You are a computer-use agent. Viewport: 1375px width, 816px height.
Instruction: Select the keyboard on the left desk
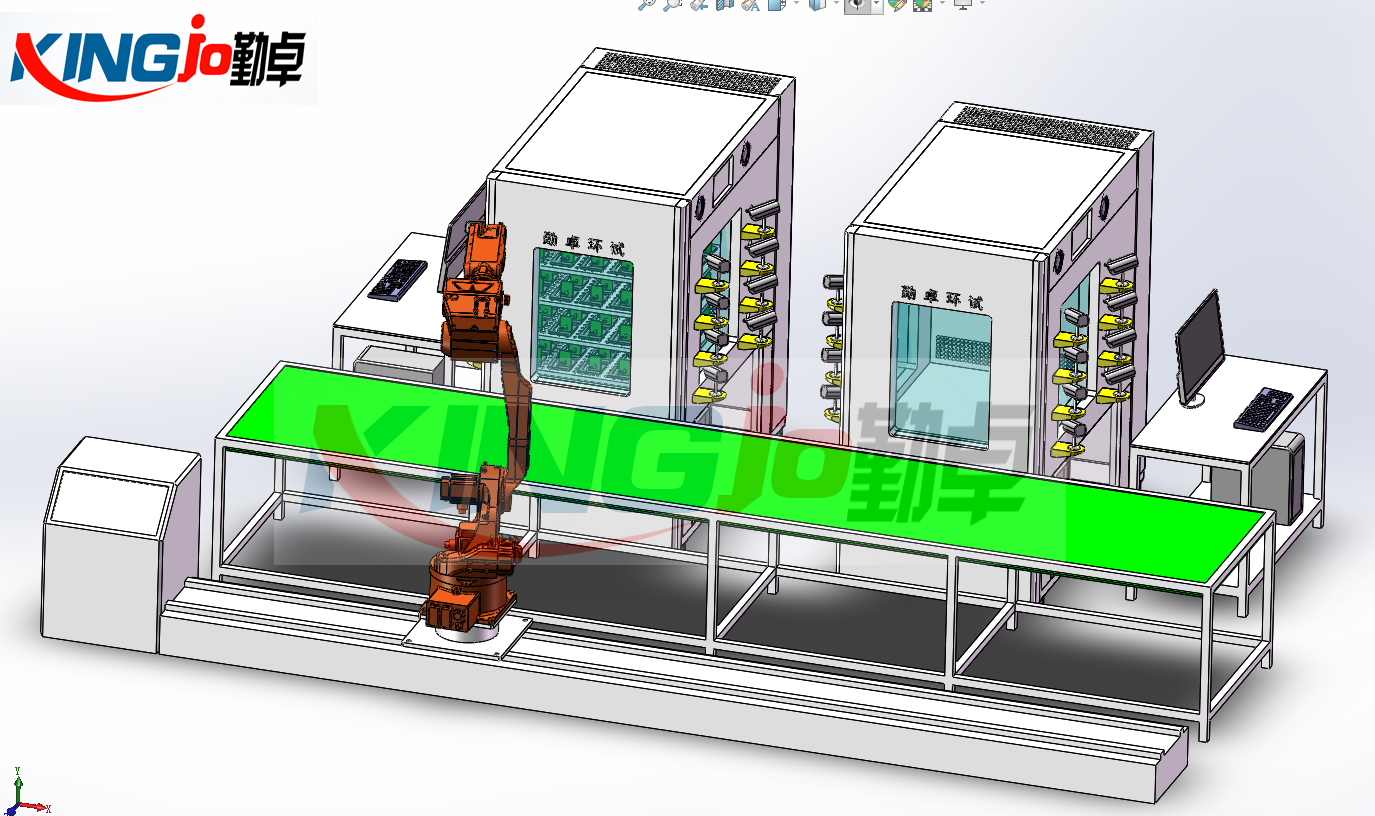point(399,279)
